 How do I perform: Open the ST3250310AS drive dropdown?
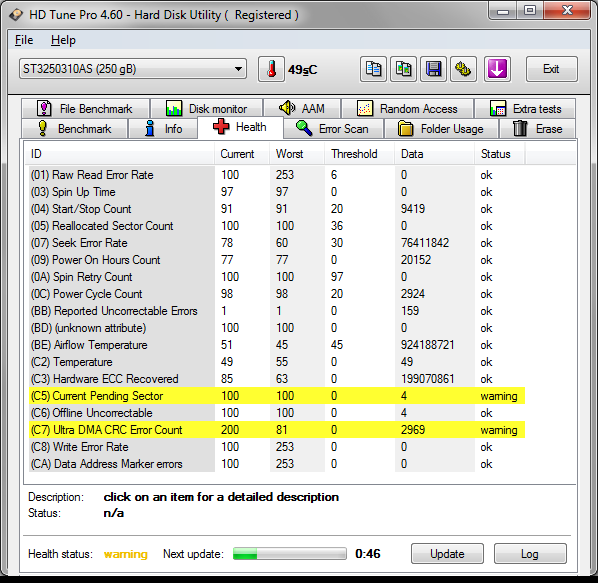tap(133, 69)
